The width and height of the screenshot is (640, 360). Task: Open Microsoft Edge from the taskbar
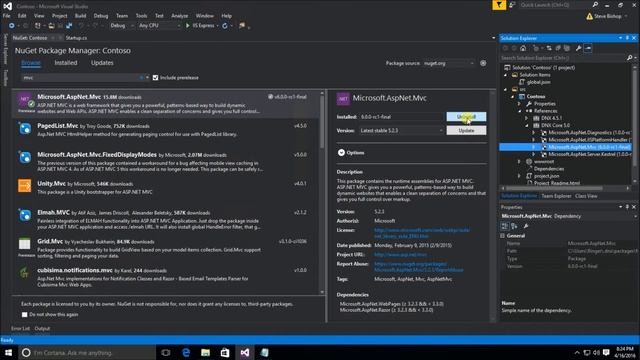pyautogui.click(x=186, y=352)
